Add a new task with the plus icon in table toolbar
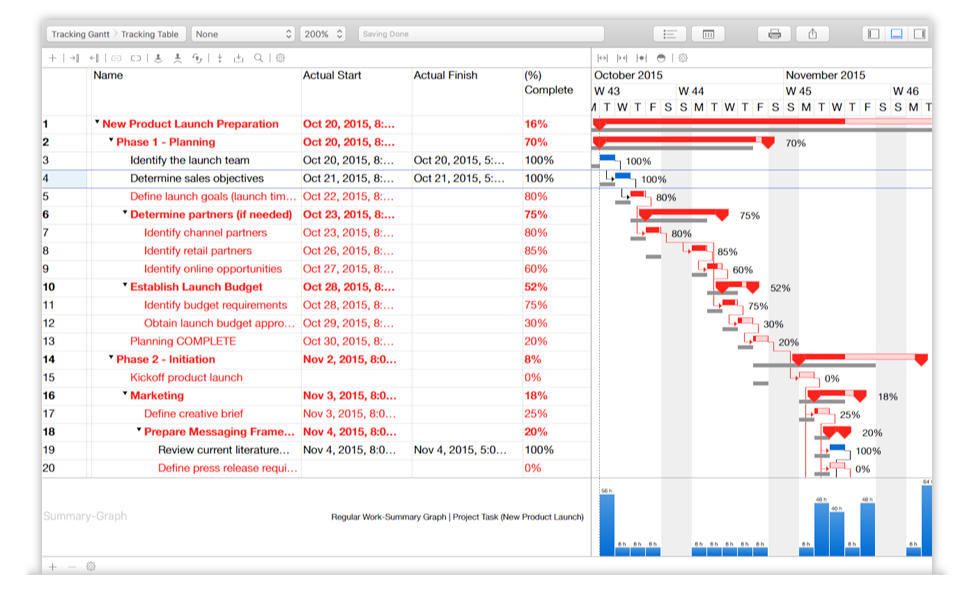This screenshot has height=615, width=973. tap(53, 58)
